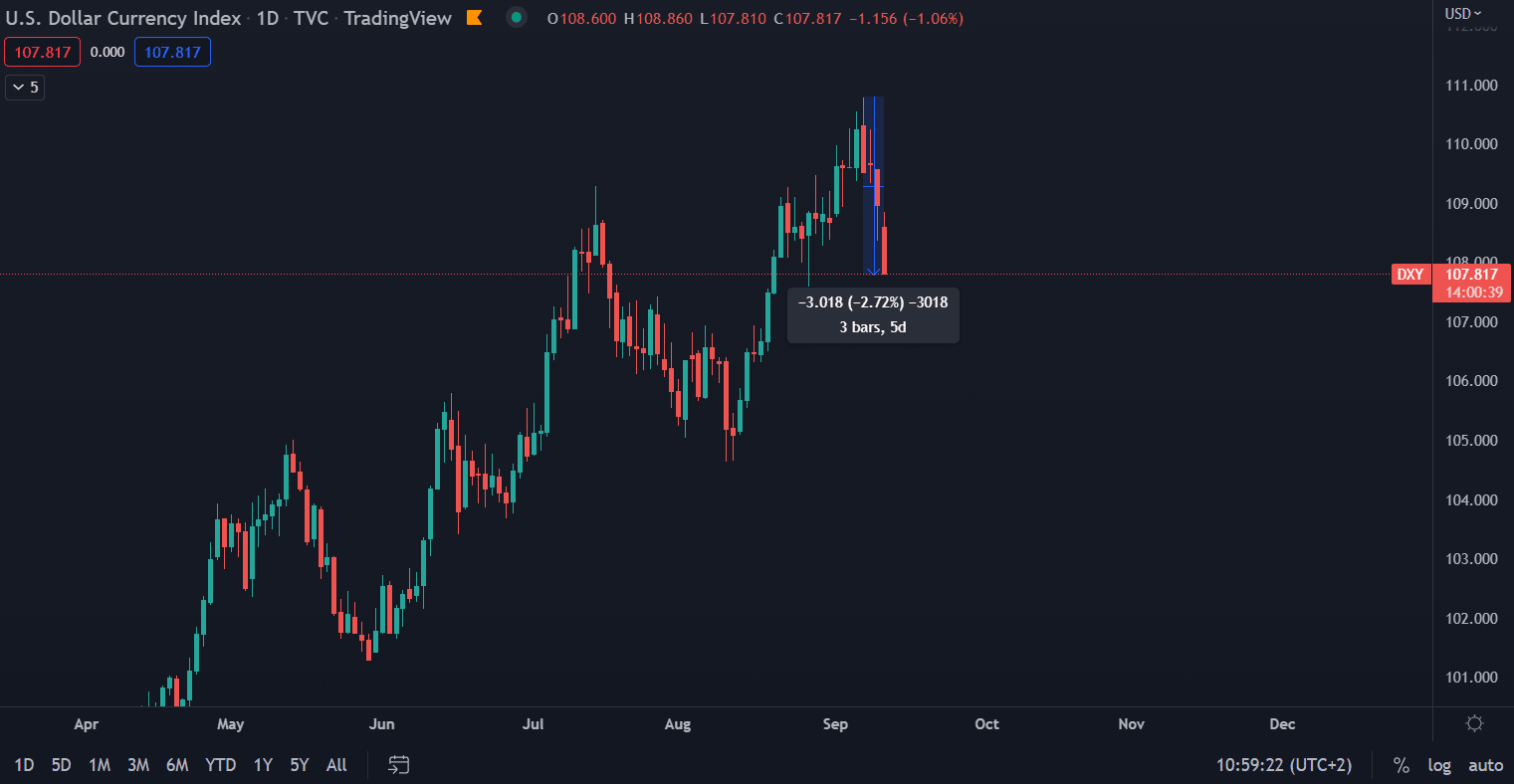Show the All time range
The height and width of the screenshot is (784, 1514).
pyautogui.click(x=336, y=765)
